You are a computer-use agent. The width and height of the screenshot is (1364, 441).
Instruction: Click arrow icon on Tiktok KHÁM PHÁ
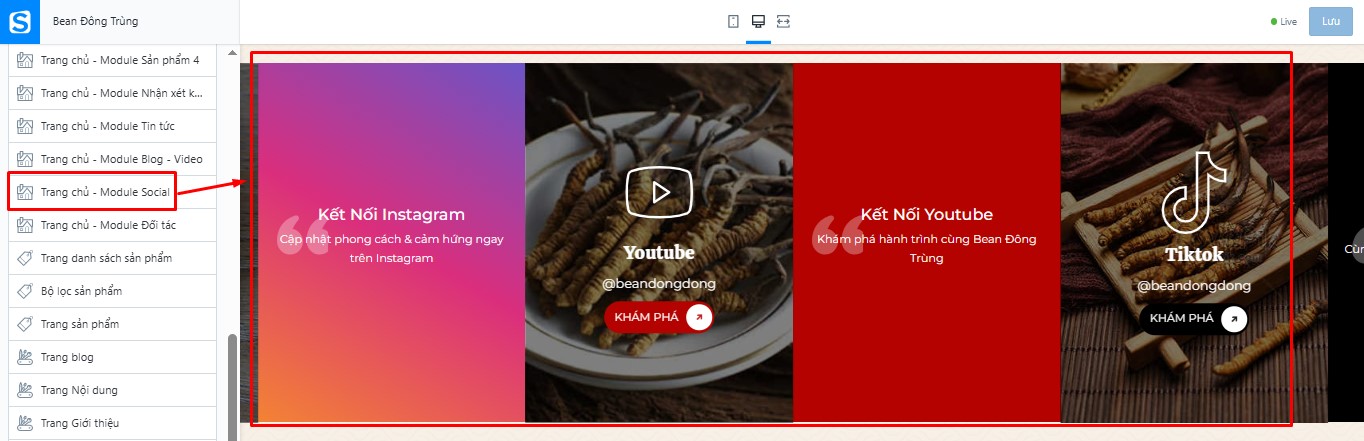[1234, 319]
